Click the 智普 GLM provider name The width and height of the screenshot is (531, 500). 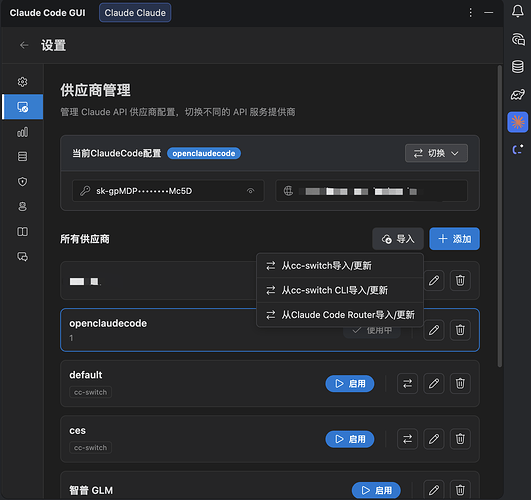(91, 490)
